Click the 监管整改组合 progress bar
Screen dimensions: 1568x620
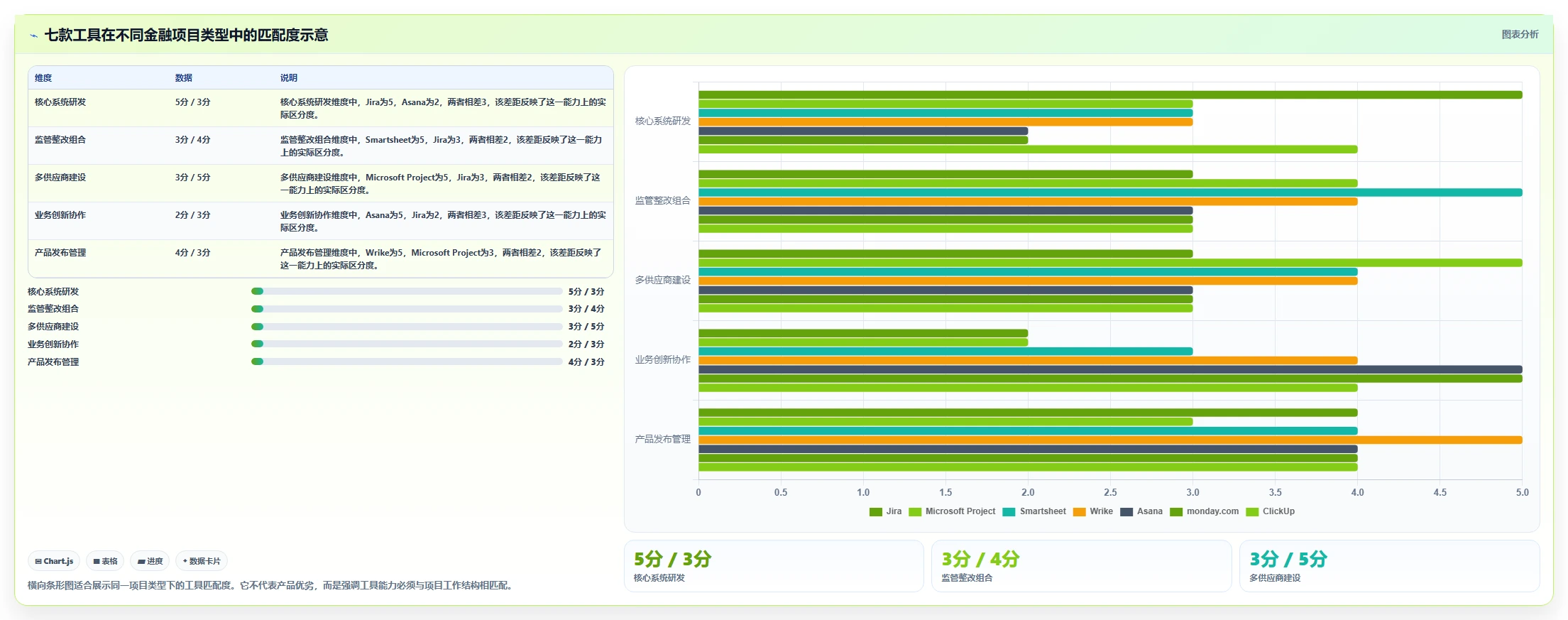pos(407,309)
